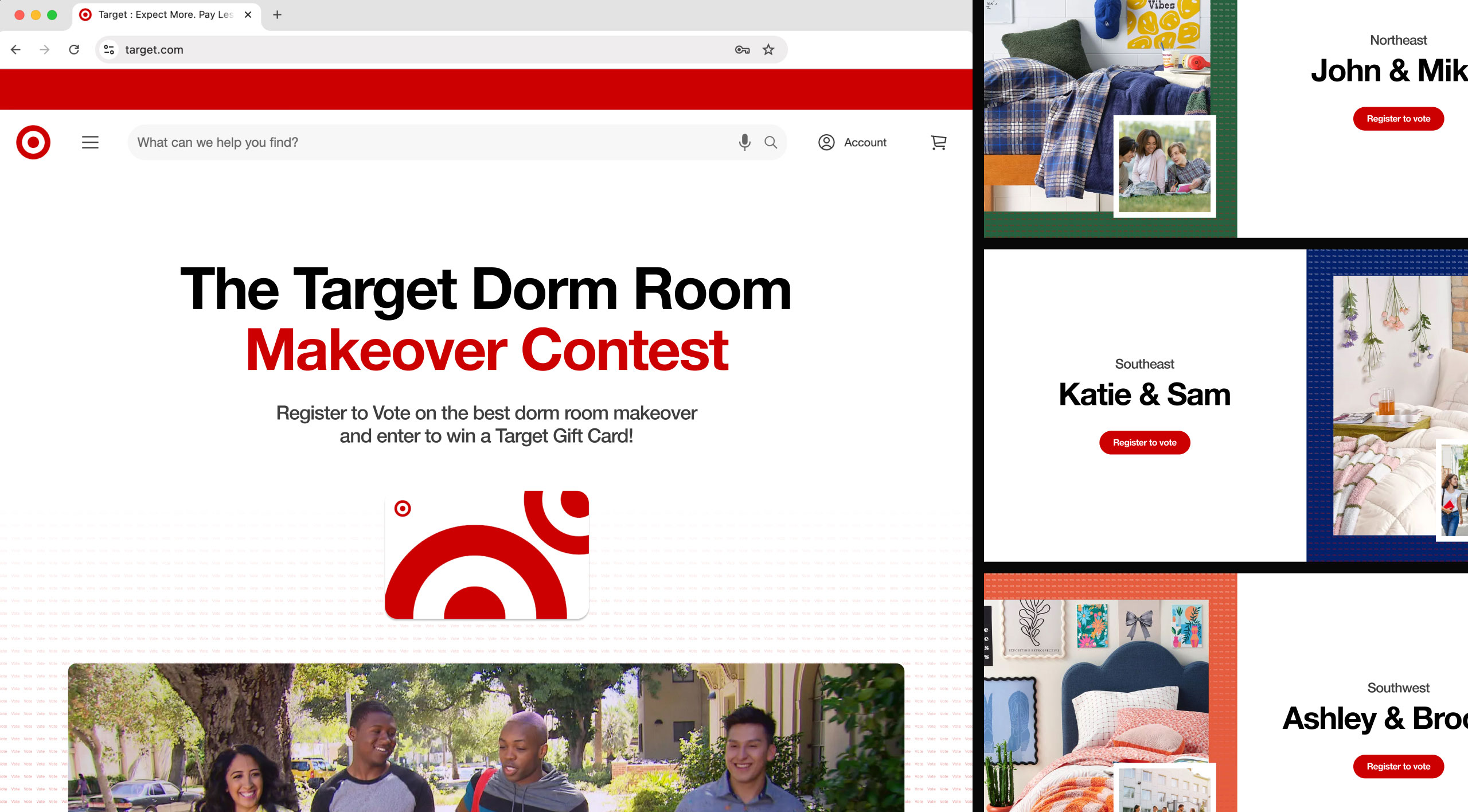Click Register to vote for John & Mike
The height and width of the screenshot is (812, 1468).
coord(1398,119)
